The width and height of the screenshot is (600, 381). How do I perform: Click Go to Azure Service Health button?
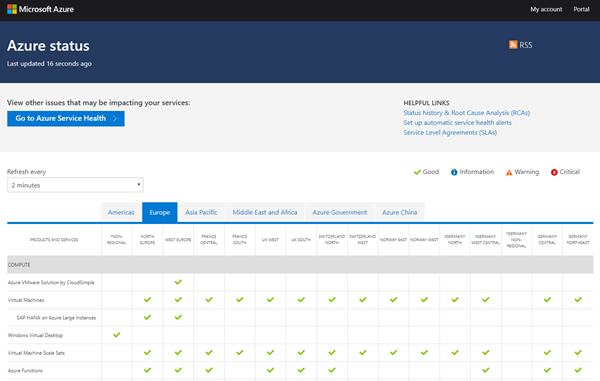66,119
